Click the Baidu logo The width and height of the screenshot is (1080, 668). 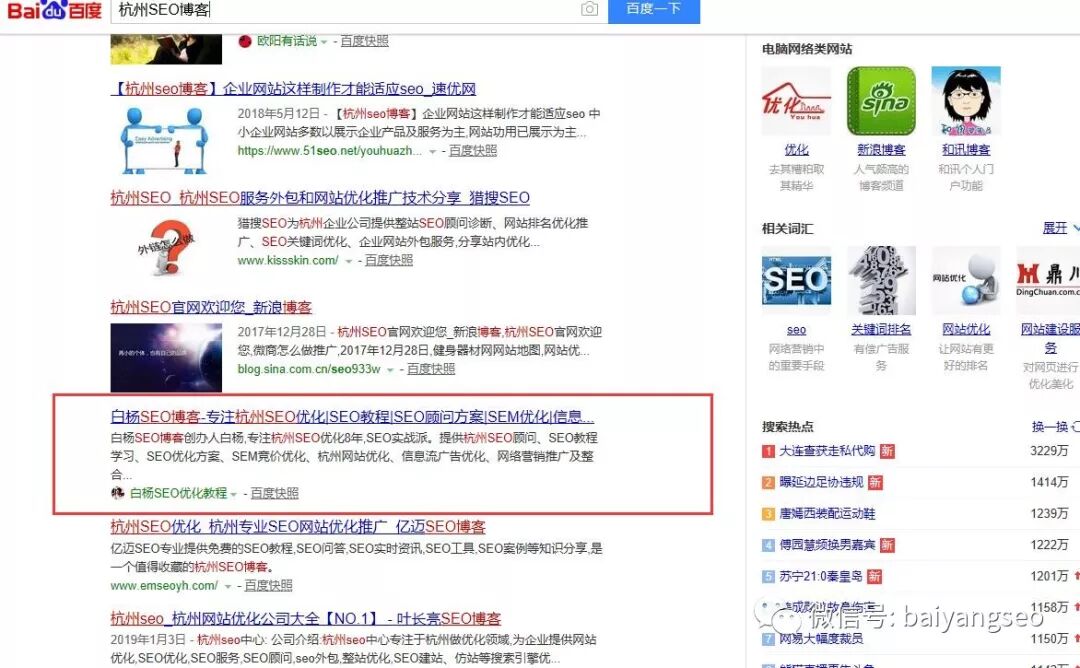click(x=55, y=12)
